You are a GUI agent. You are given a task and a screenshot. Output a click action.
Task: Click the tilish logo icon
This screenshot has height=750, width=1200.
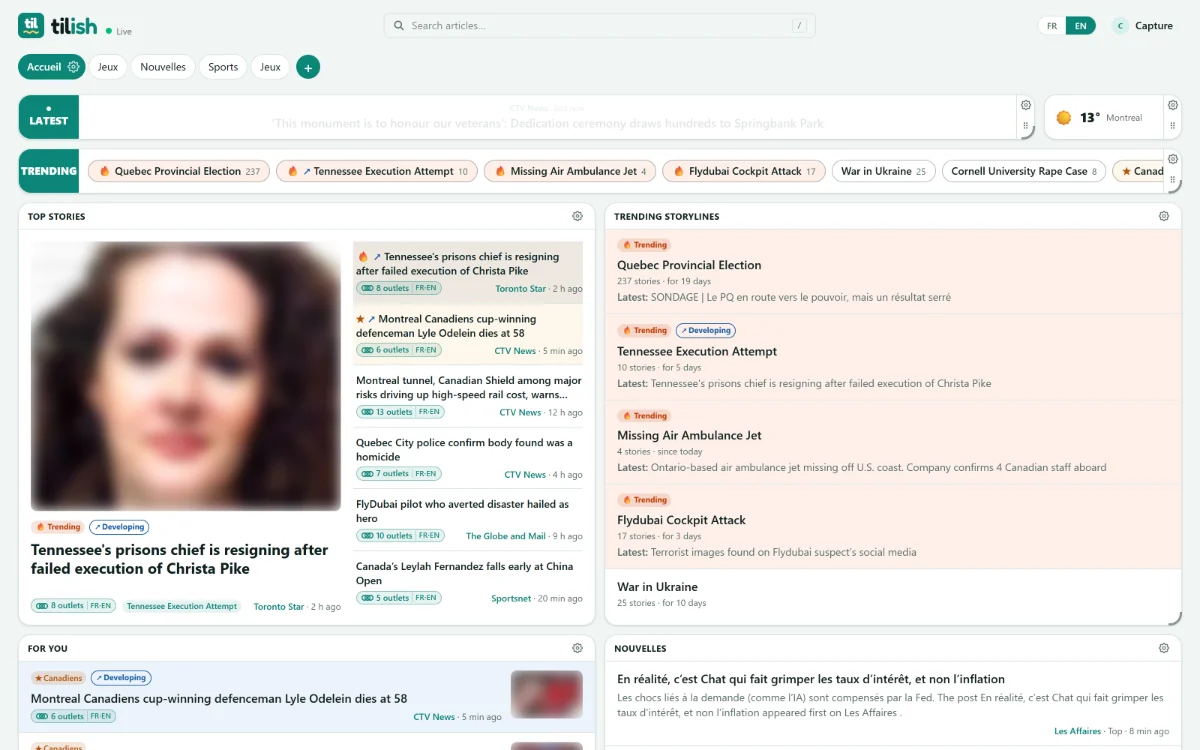pyautogui.click(x=31, y=25)
